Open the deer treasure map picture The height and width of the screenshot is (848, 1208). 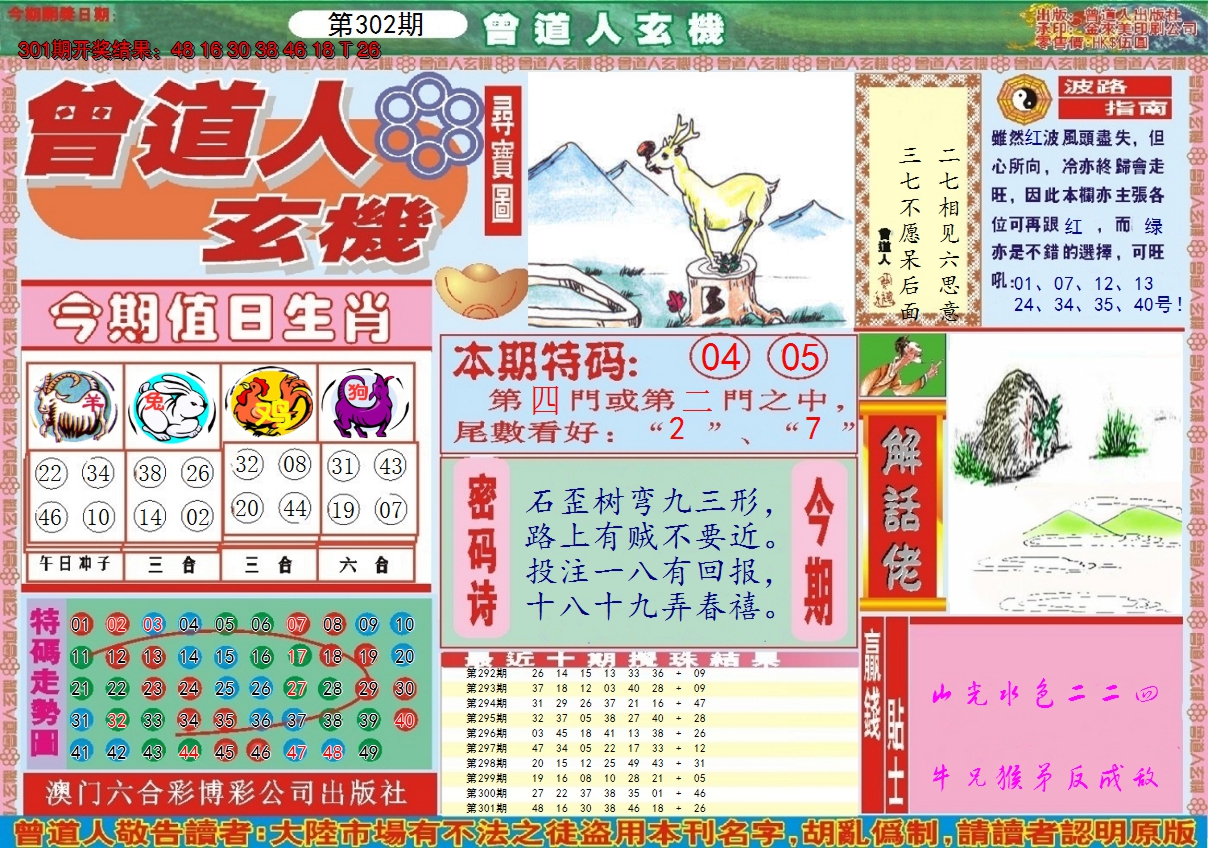click(690, 200)
